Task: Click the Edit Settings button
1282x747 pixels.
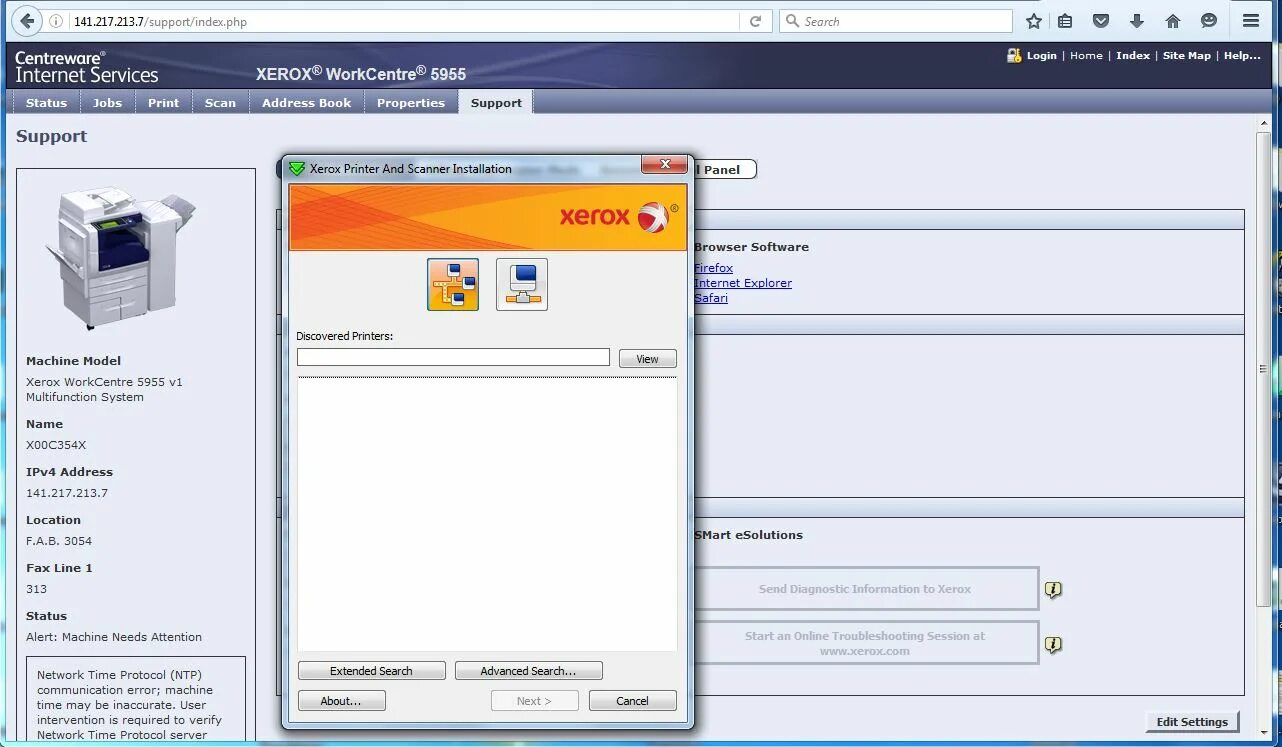Action: (1192, 722)
